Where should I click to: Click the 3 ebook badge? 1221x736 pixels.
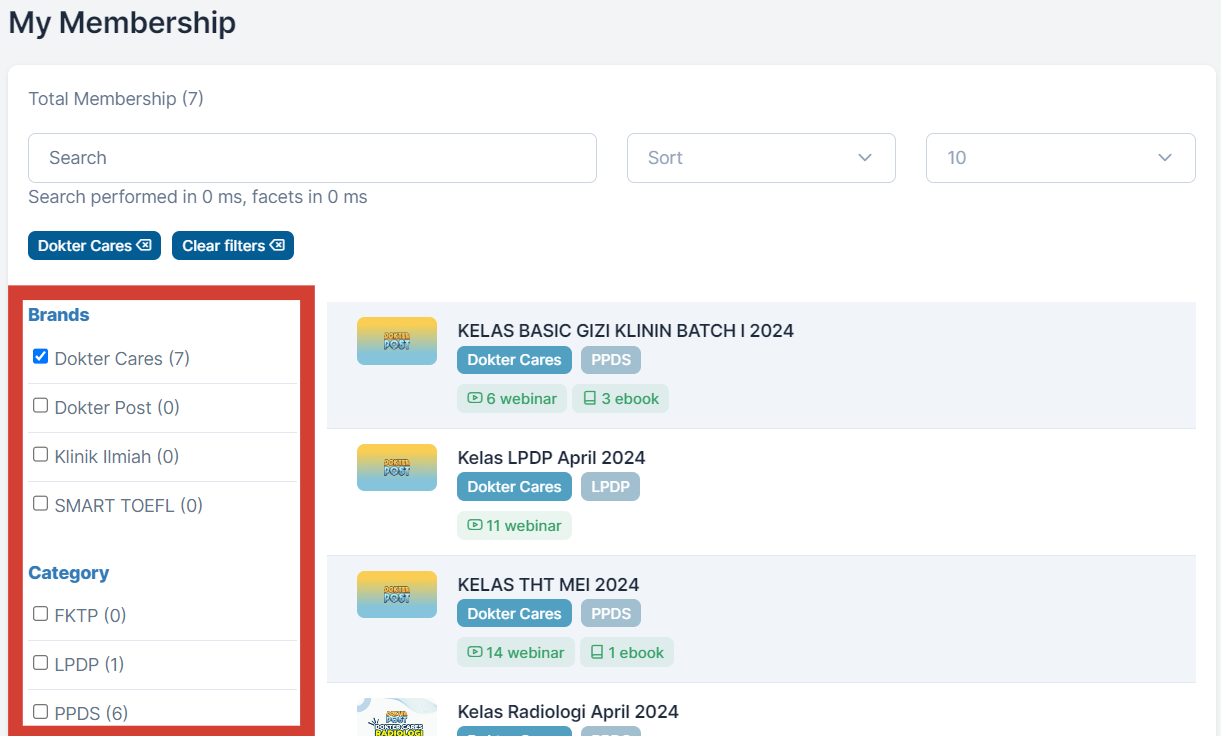[x=621, y=399]
